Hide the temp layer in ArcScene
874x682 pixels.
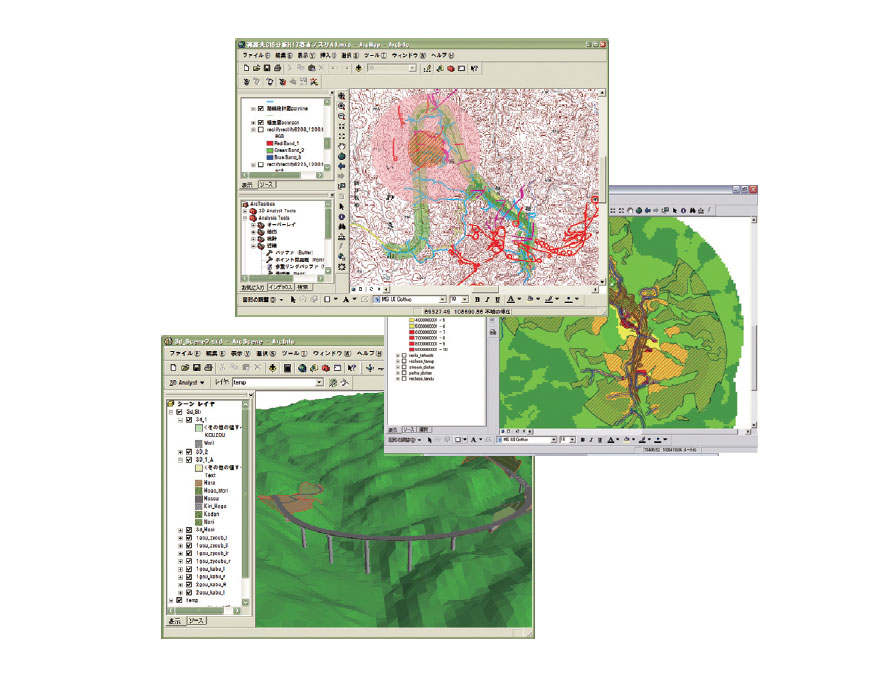(x=179, y=600)
